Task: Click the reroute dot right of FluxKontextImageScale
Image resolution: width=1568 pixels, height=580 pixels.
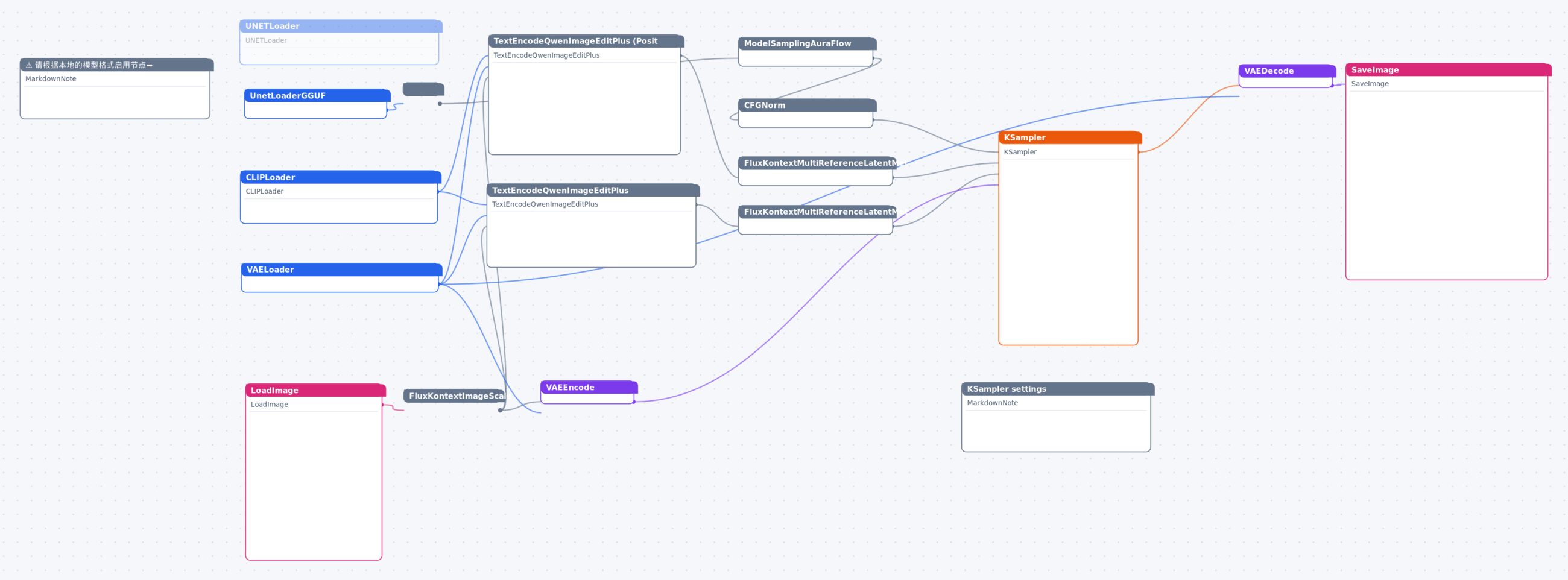Action: click(501, 410)
